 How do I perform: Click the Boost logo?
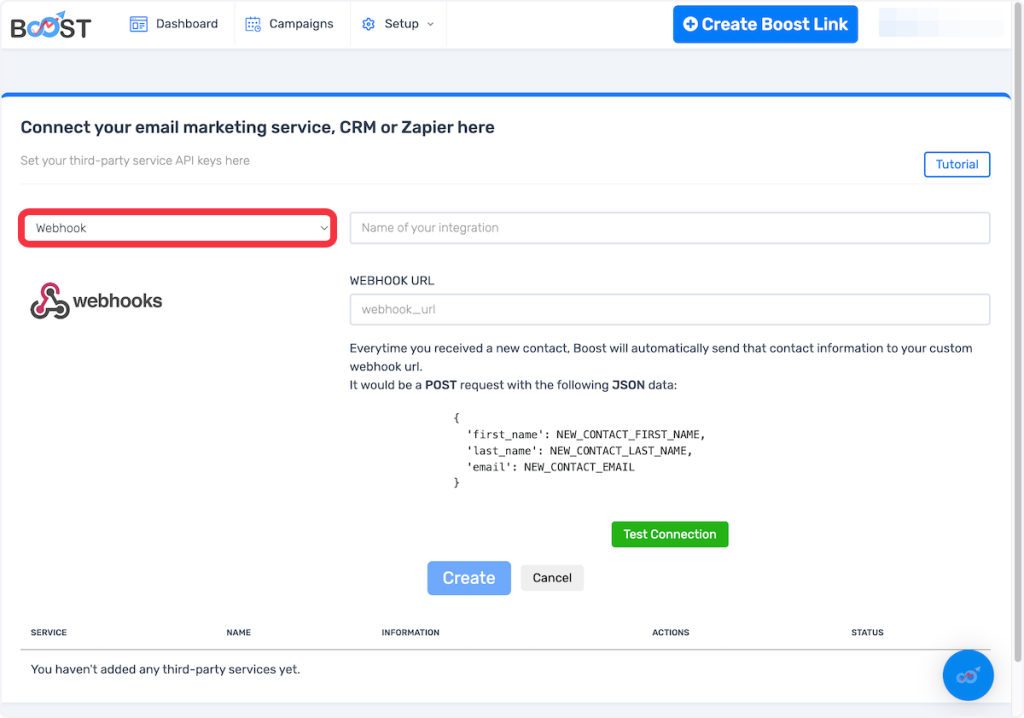coord(50,24)
